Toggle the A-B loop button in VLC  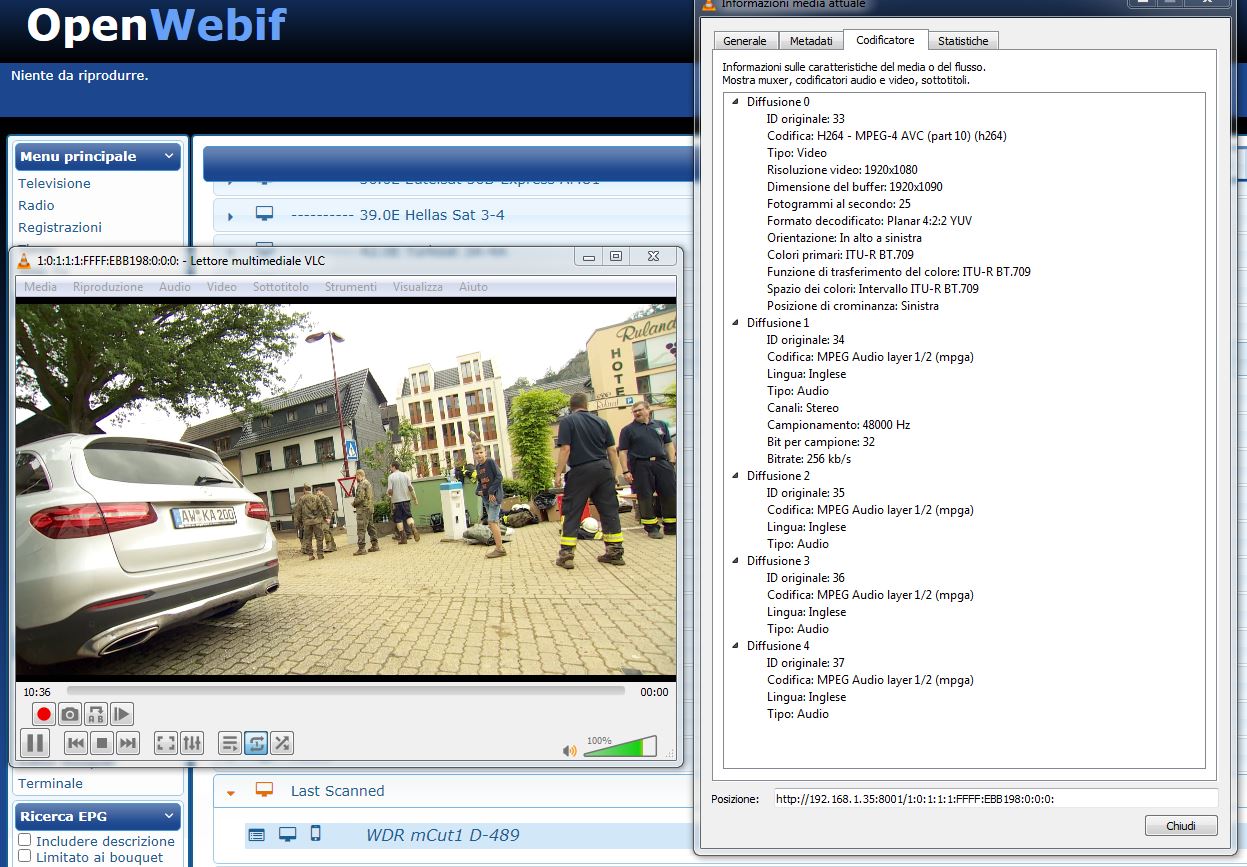[x=95, y=714]
